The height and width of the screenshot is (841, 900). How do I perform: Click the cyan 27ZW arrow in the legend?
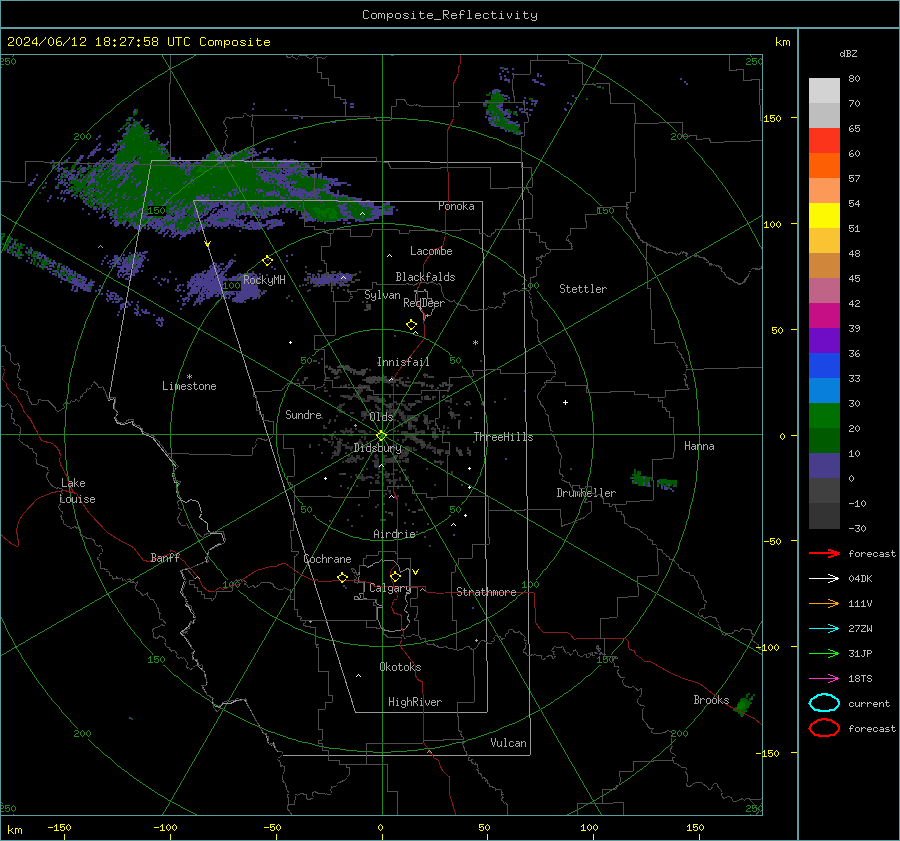pyautogui.click(x=824, y=629)
